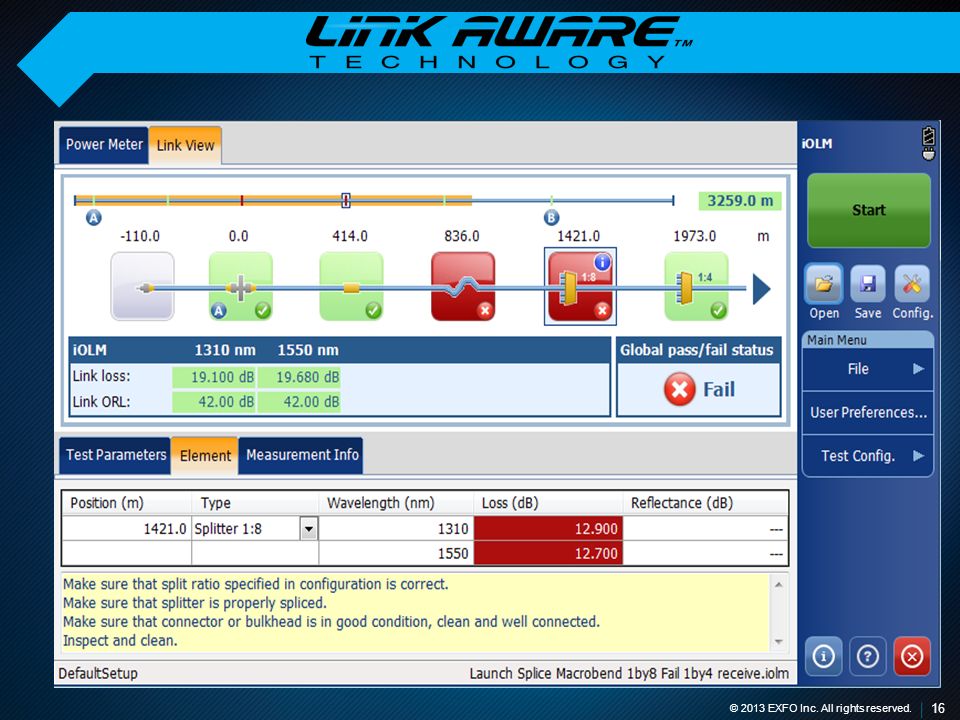The height and width of the screenshot is (720, 960).
Task: Switch to the Power Meter tab
Action: coord(104,144)
